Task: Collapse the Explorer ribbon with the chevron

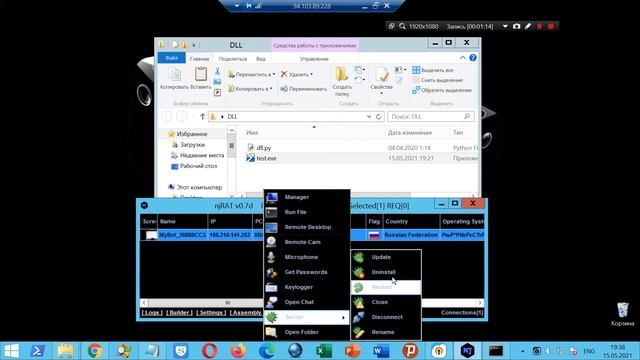Action: (463, 58)
